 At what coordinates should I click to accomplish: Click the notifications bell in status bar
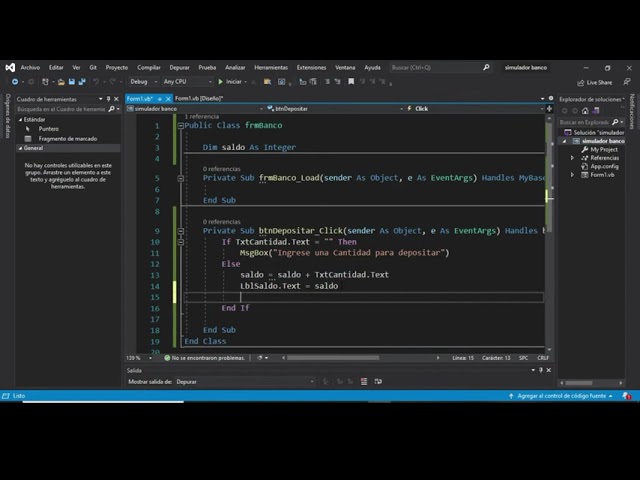tap(626, 396)
